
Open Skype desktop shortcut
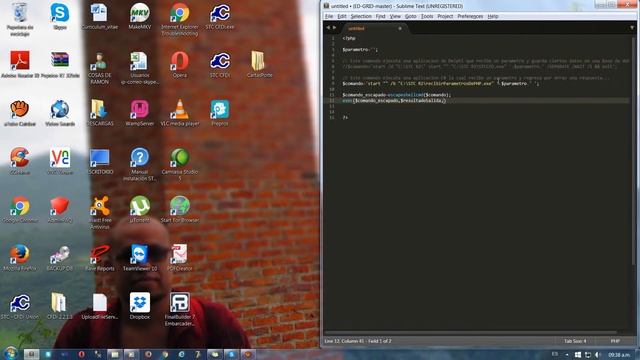(60, 16)
